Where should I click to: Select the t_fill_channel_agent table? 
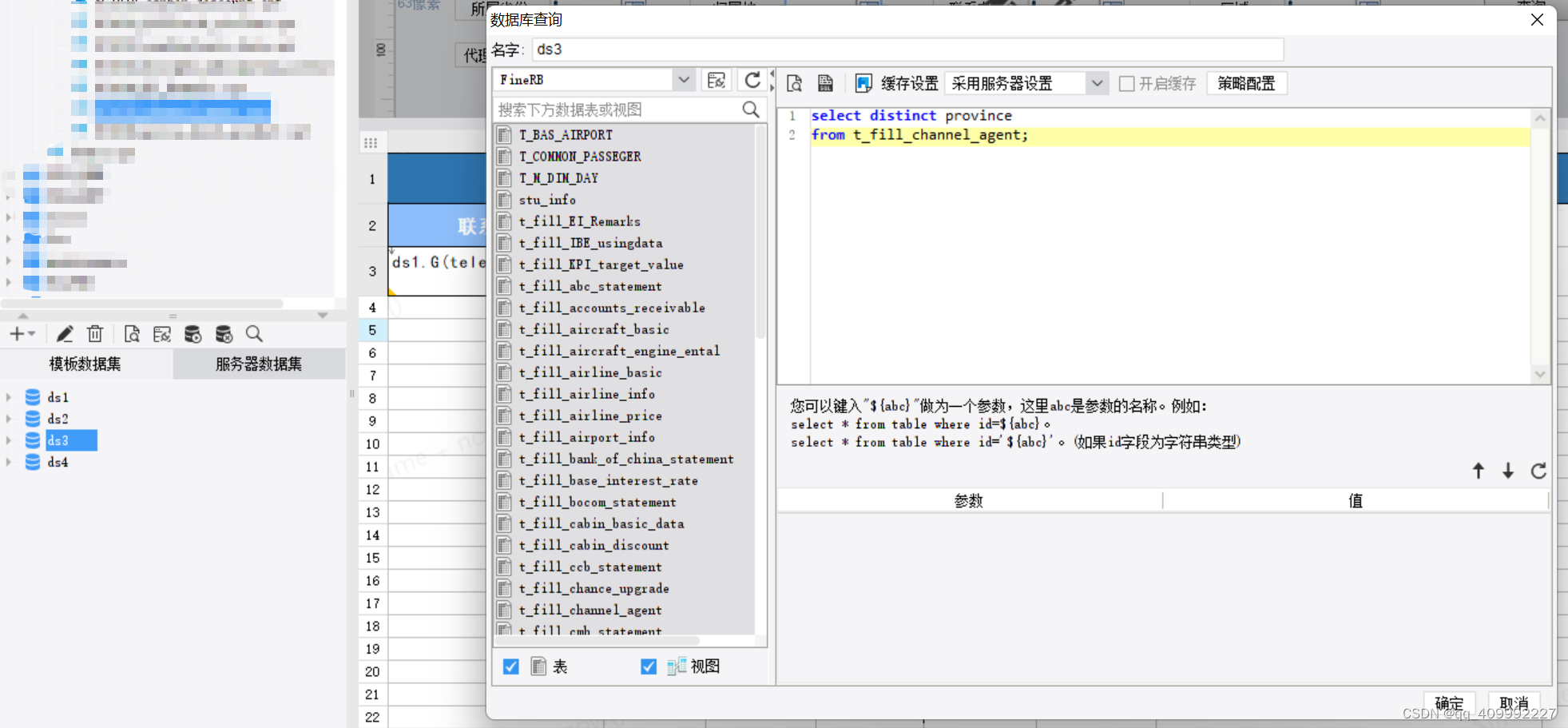pos(590,610)
